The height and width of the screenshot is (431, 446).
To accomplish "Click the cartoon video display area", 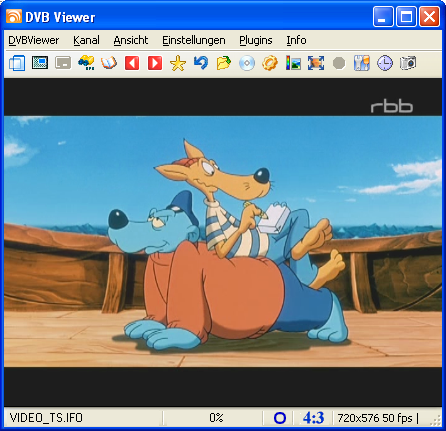I will tap(223, 242).
